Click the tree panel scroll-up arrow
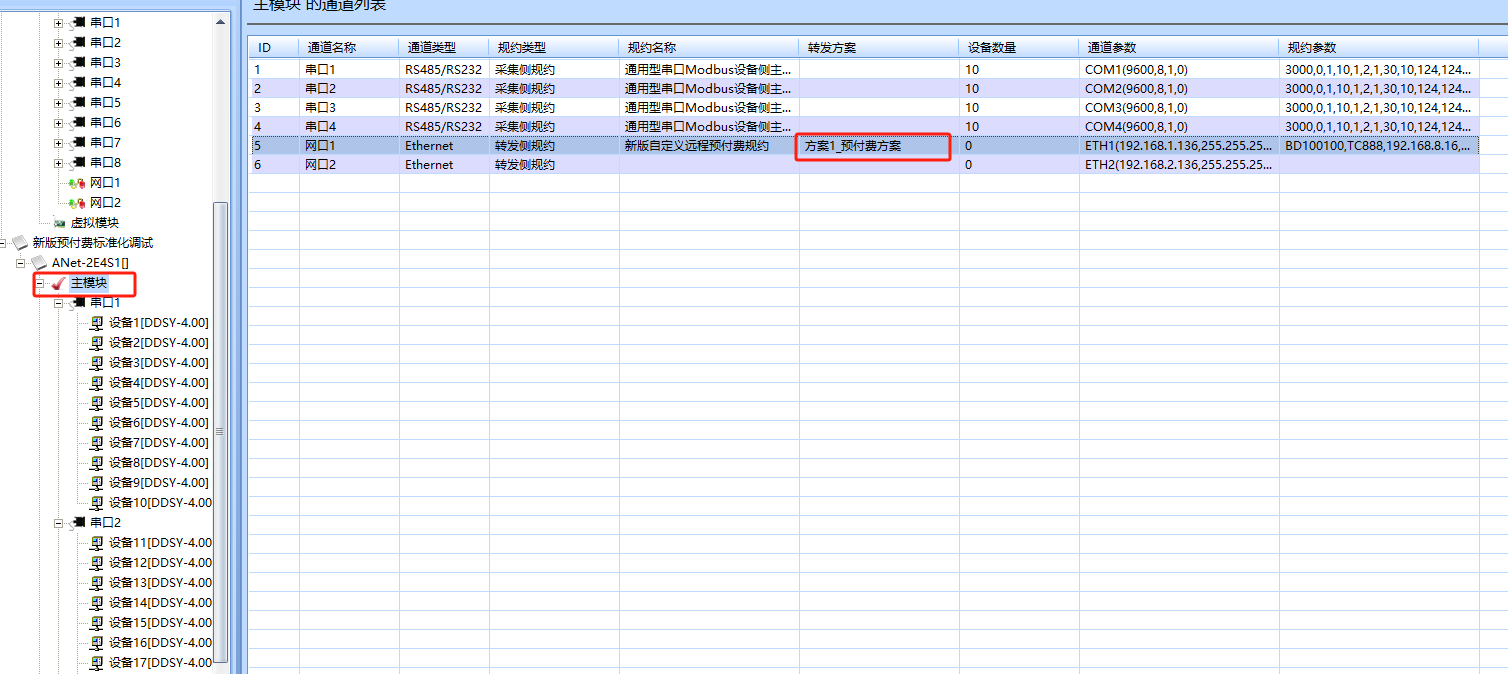This screenshot has height=674, width=1508. (220, 21)
